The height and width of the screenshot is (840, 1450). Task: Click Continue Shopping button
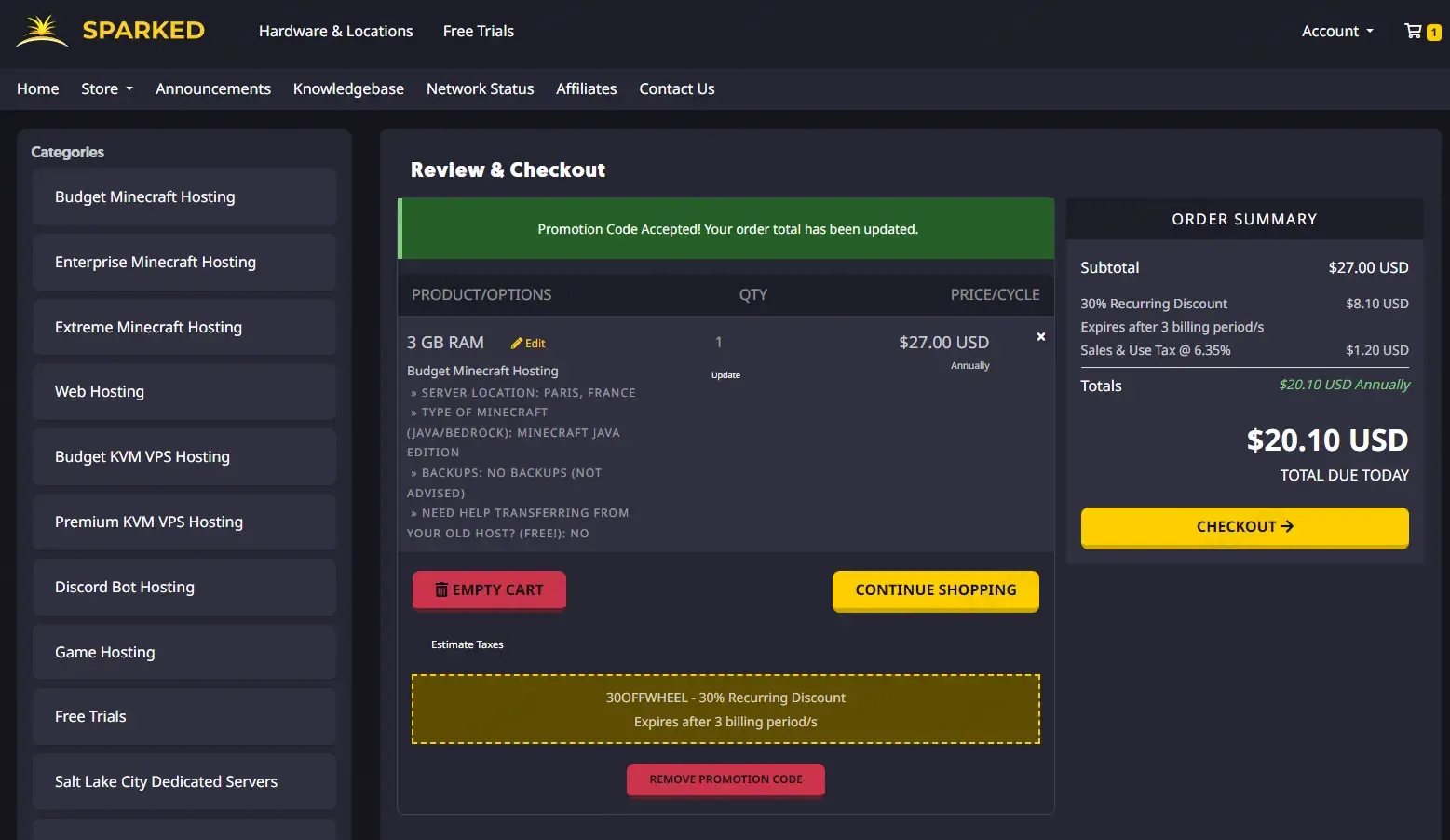[936, 590]
